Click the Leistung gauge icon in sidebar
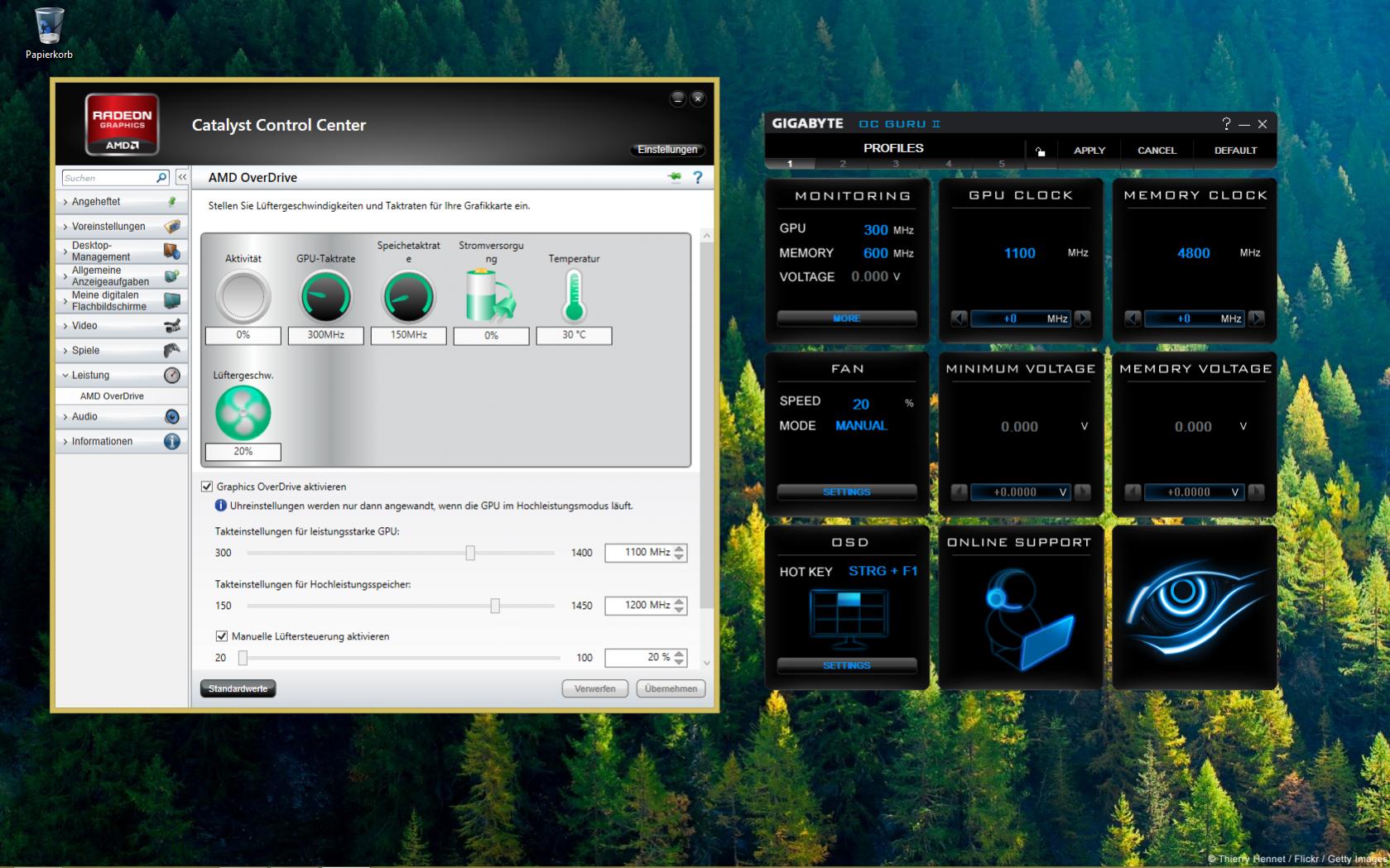Viewport: 1390px width, 868px height. (x=172, y=376)
